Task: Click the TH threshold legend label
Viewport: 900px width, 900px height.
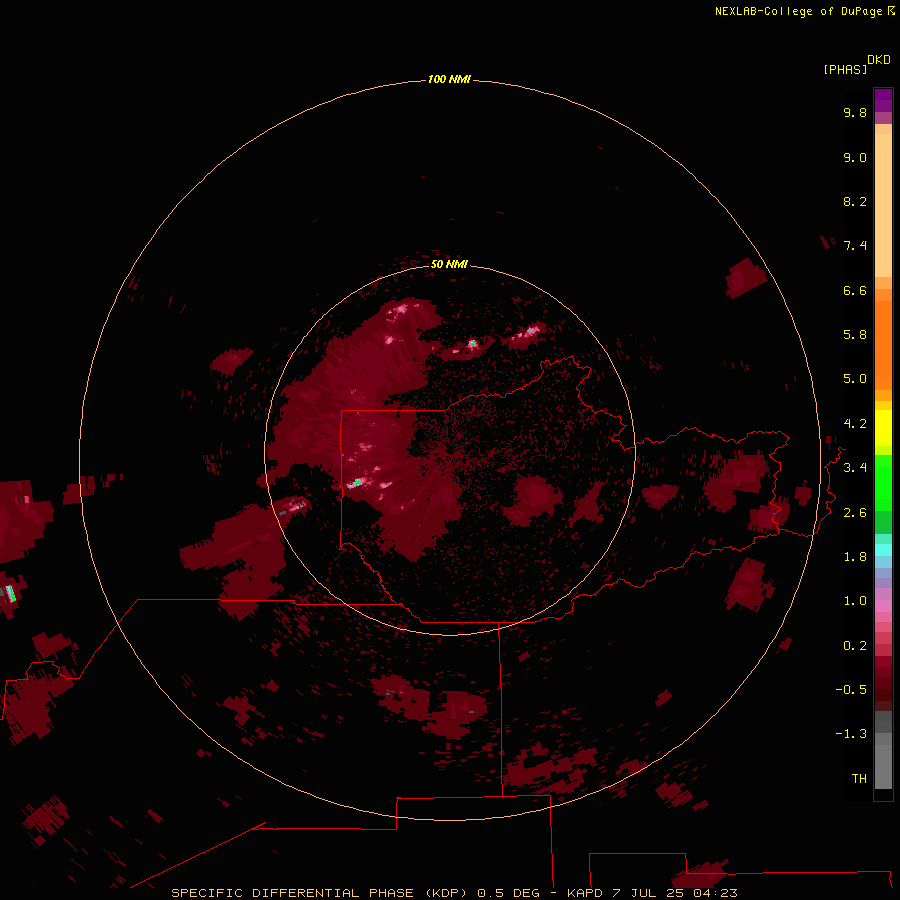Action: (859, 779)
